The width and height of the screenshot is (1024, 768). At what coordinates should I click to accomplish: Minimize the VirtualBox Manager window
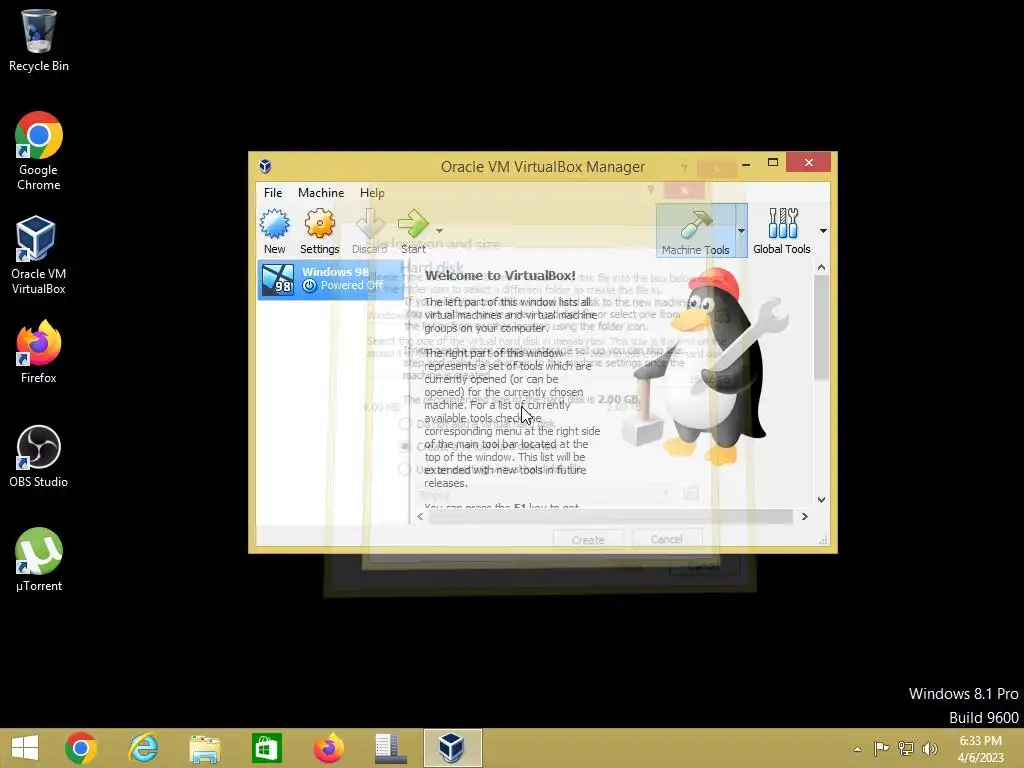(746, 163)
